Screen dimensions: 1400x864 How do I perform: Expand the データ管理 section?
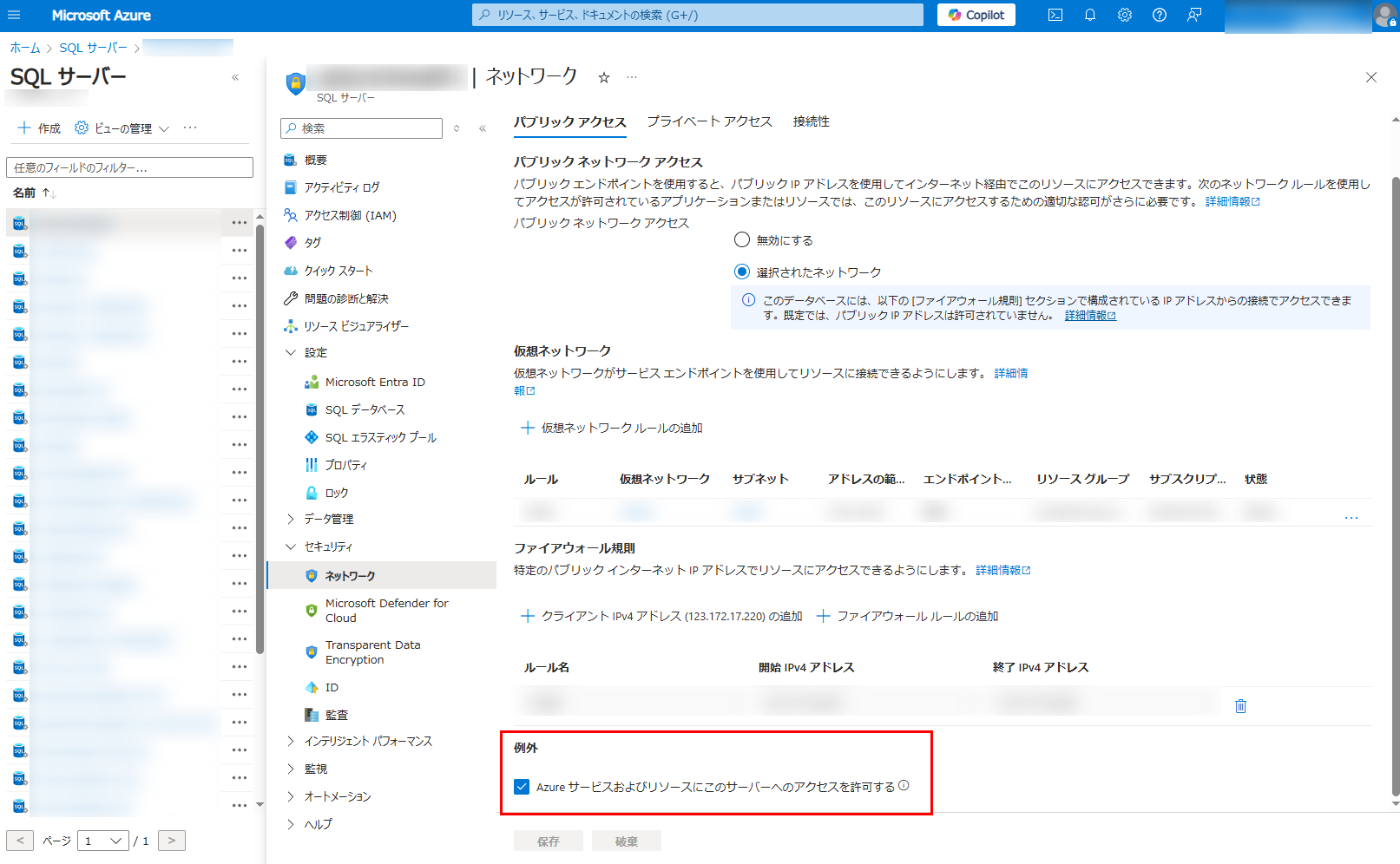coord(291,520)
